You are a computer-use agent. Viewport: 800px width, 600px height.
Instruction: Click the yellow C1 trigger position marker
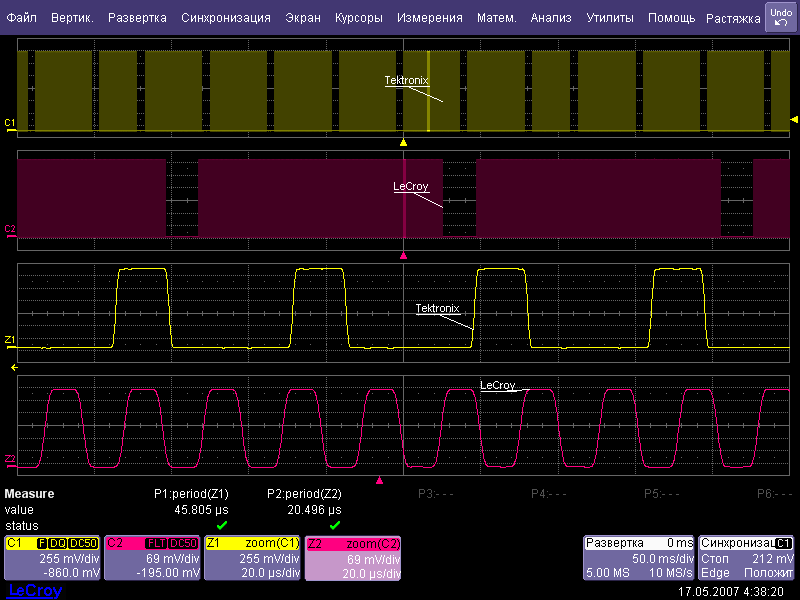coord(403,143)
